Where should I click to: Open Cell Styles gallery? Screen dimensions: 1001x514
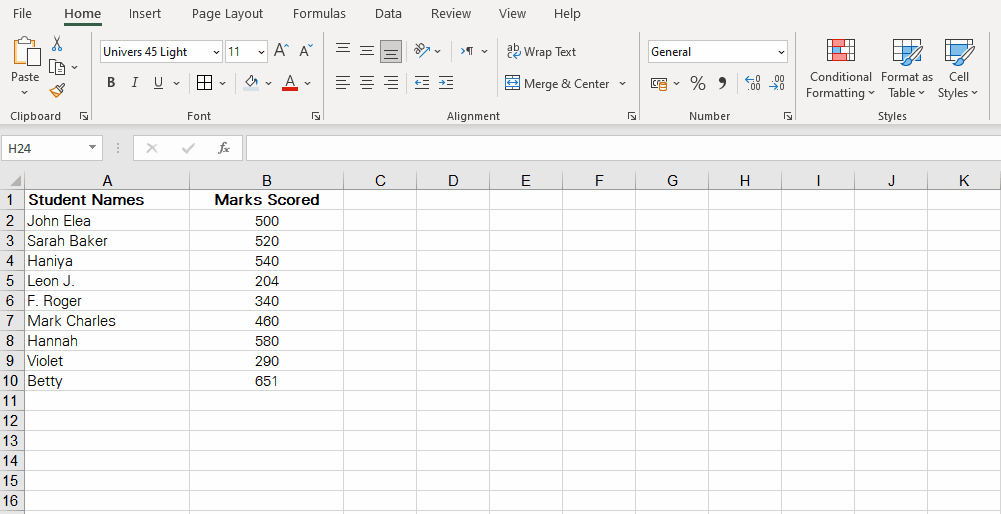point(958,68)
